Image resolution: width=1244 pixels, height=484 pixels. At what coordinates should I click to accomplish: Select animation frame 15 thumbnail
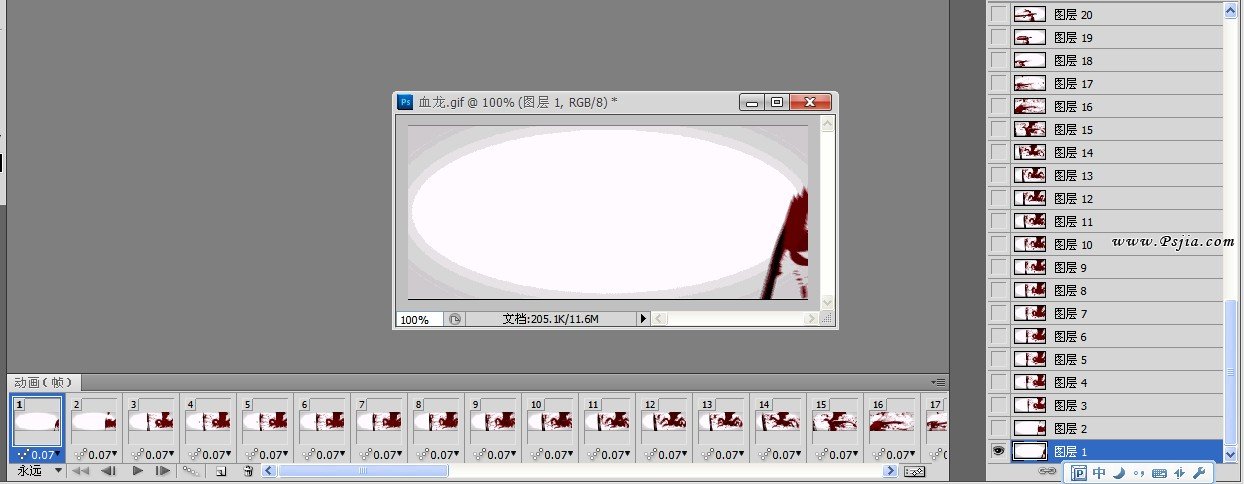[x=836, y=421]
